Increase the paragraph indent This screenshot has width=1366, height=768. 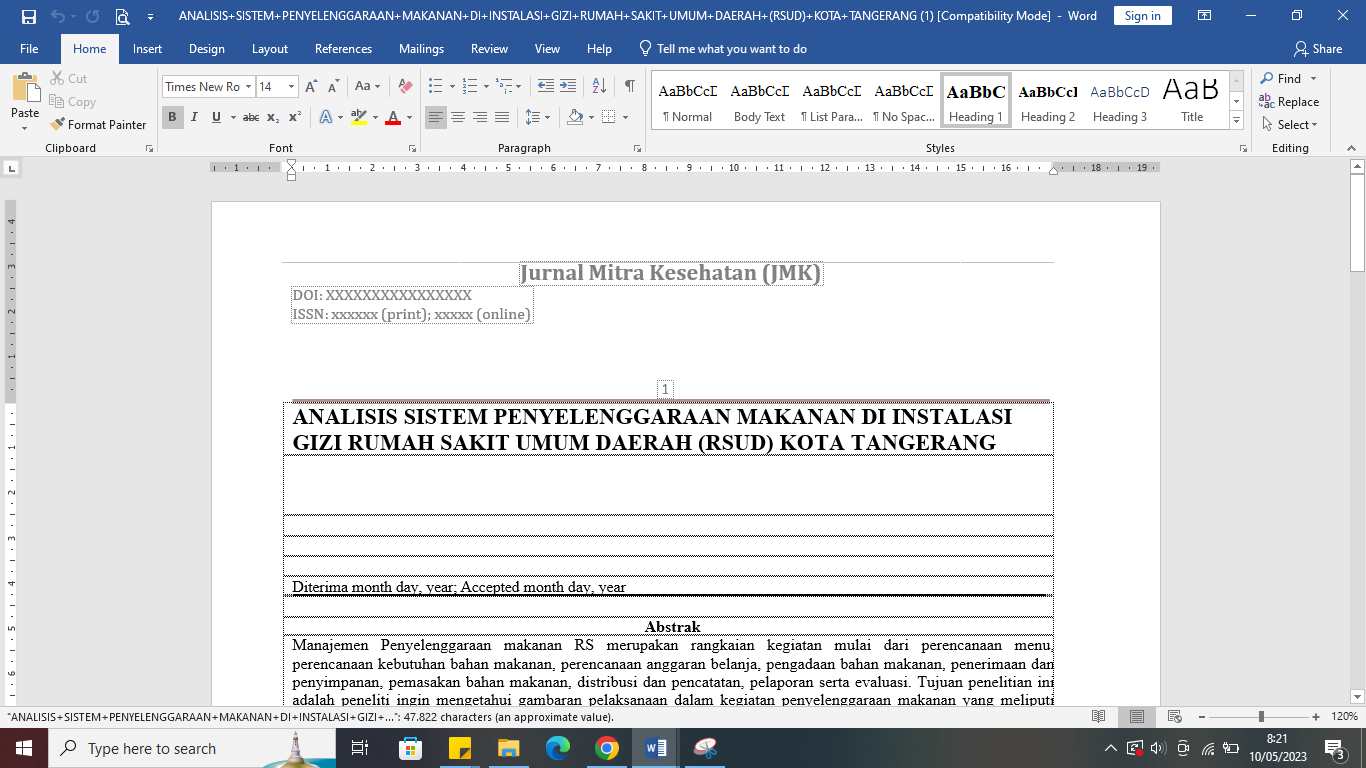567,87
